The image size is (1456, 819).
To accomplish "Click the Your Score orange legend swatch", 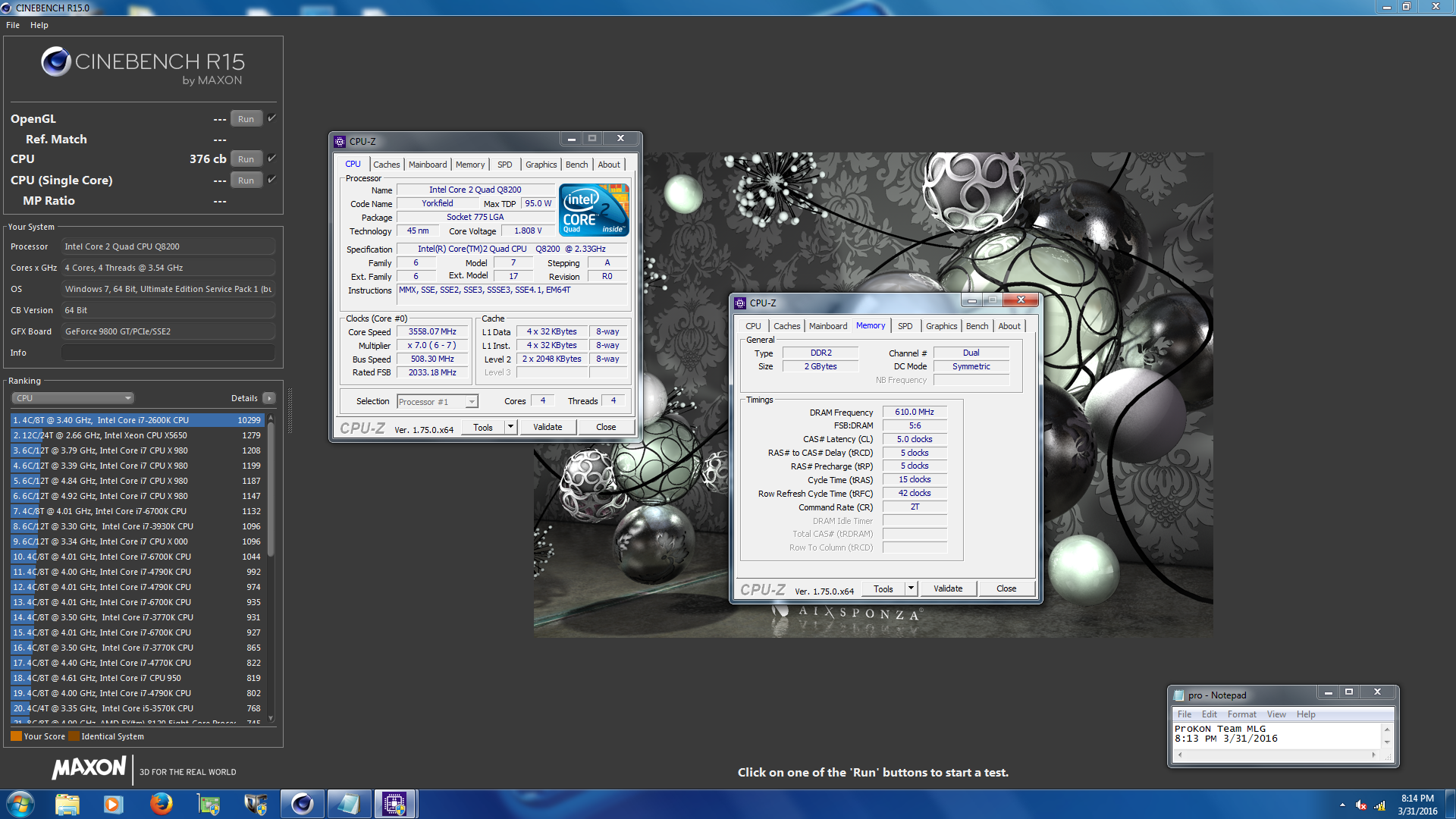I will point(16,736).
